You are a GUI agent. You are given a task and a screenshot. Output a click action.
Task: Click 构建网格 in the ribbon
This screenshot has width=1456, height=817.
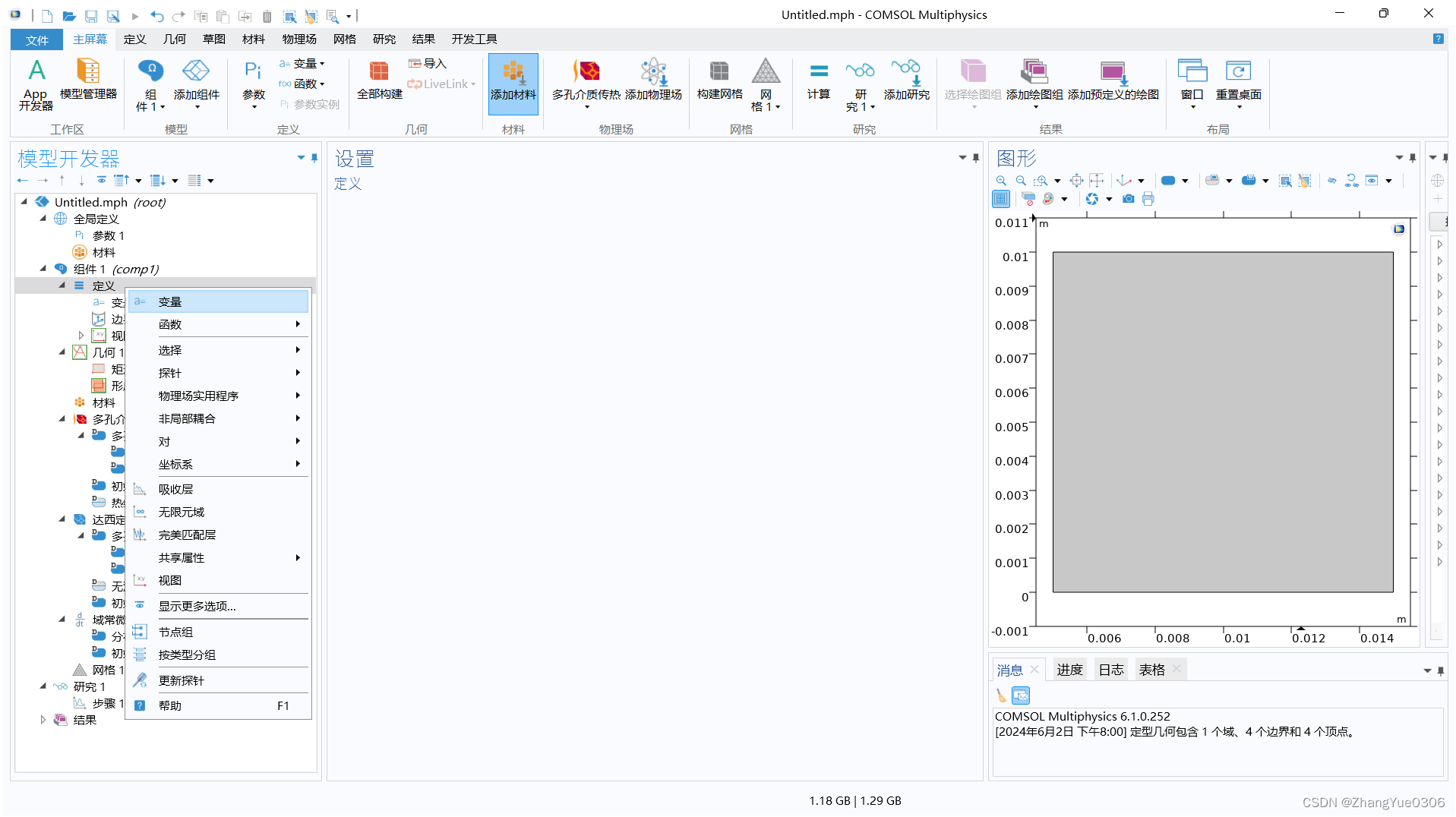[719, 80]
